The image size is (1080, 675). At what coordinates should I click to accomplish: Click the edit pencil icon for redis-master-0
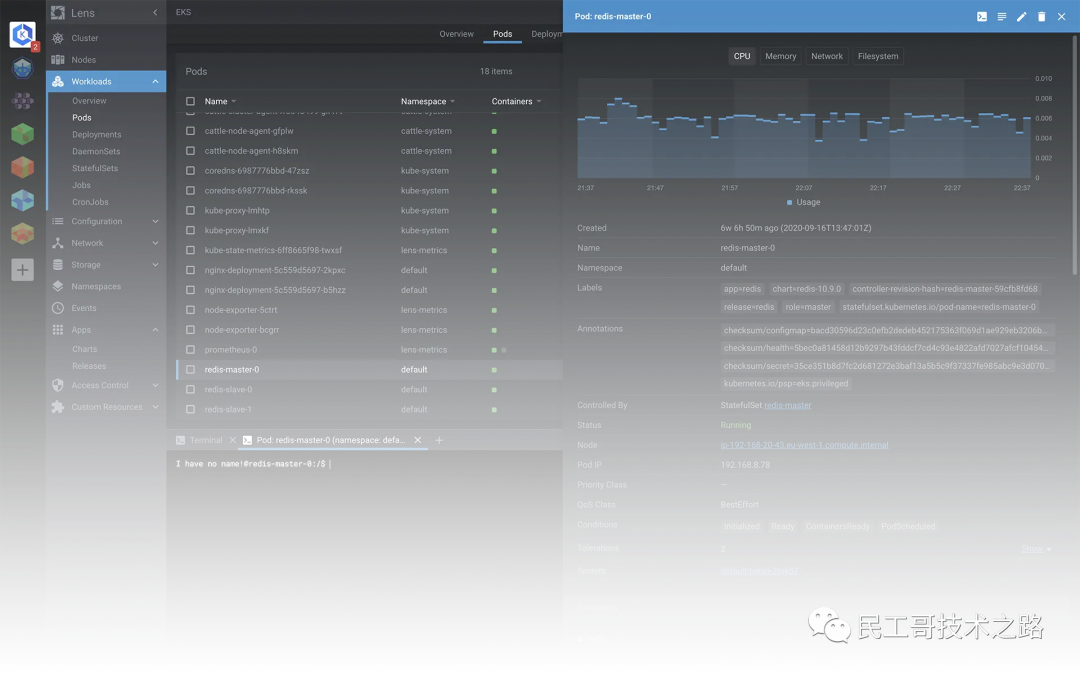[1021, 17]
